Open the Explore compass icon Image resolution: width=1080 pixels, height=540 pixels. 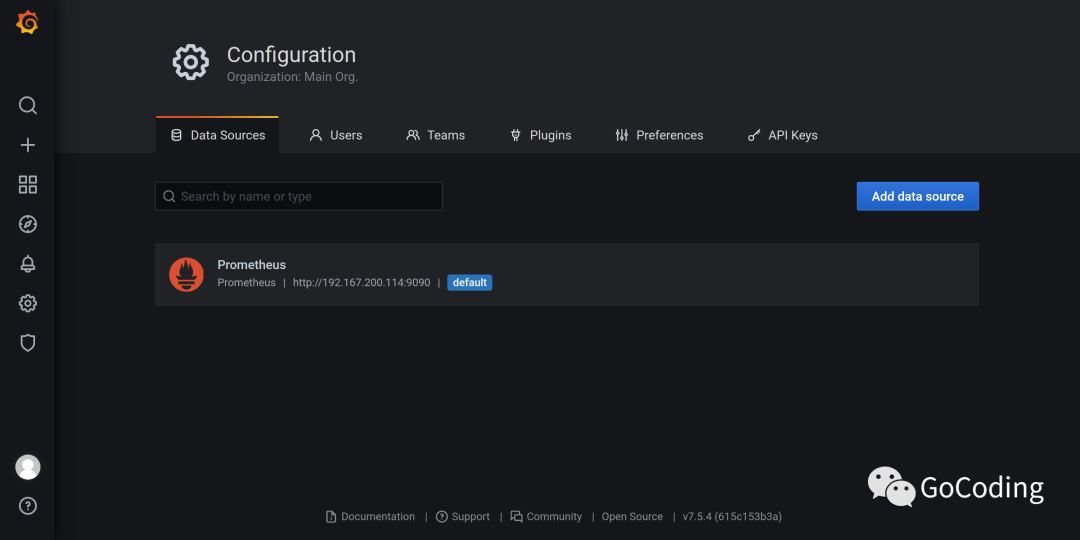[x=28, y=225]
